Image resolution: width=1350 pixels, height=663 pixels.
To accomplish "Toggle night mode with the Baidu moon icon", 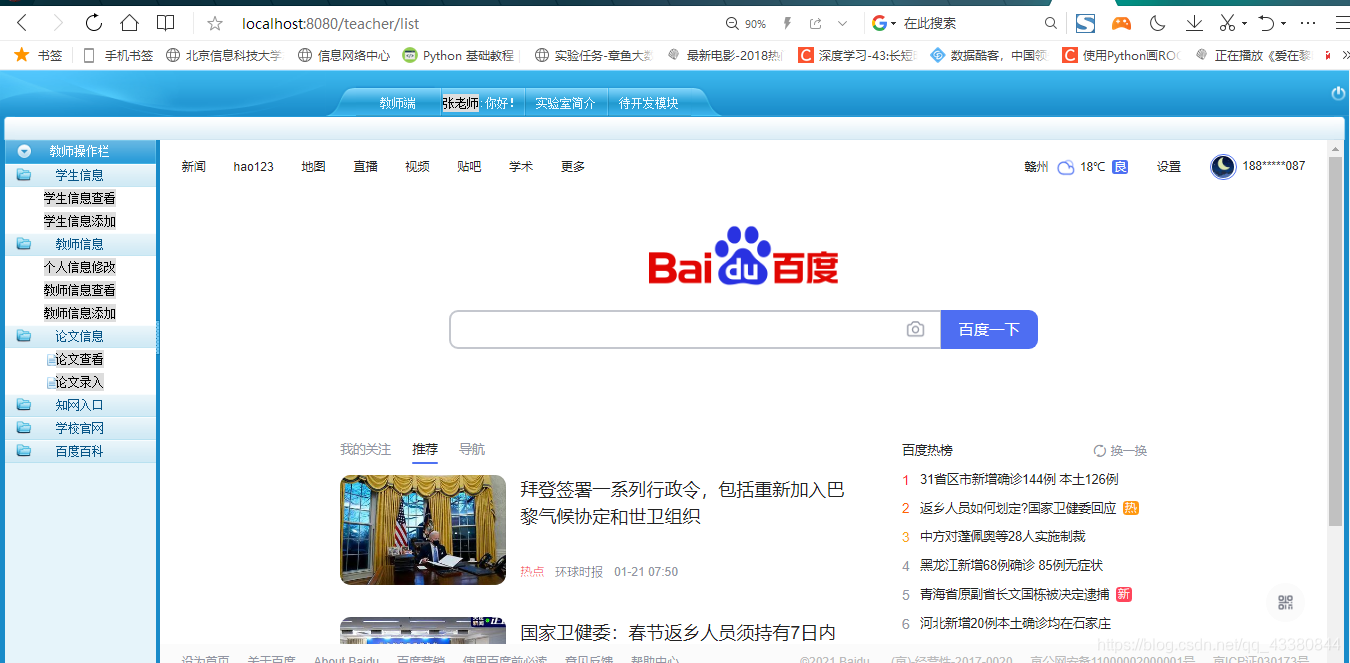I will (1222, 167).
